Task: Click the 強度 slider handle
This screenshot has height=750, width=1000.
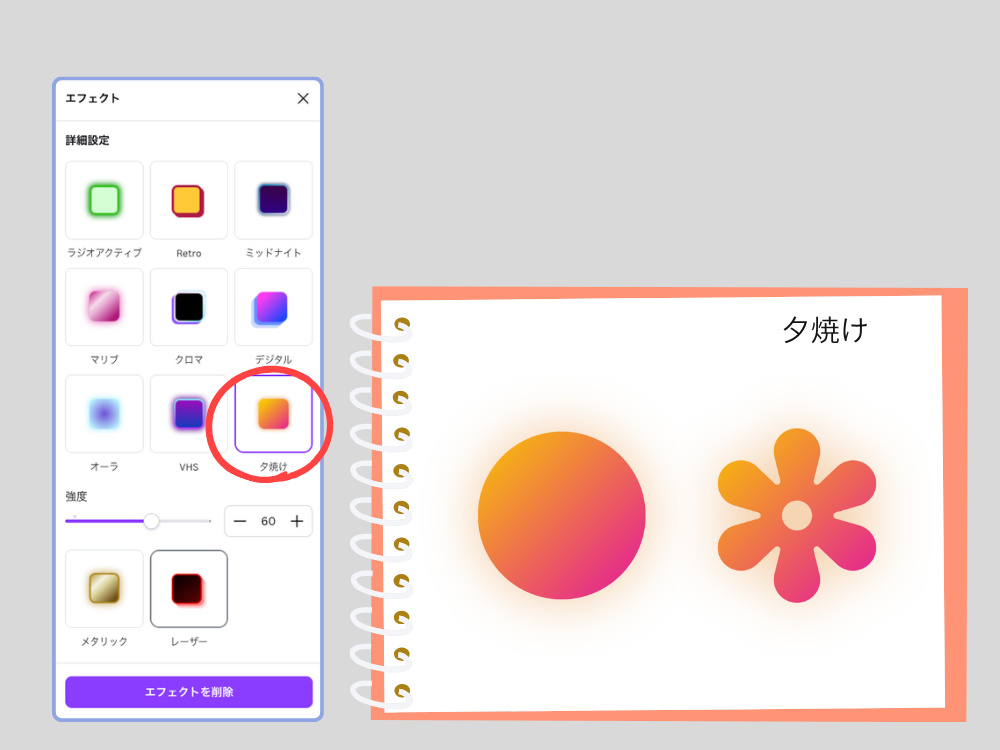Action: [x=151, y=521]
